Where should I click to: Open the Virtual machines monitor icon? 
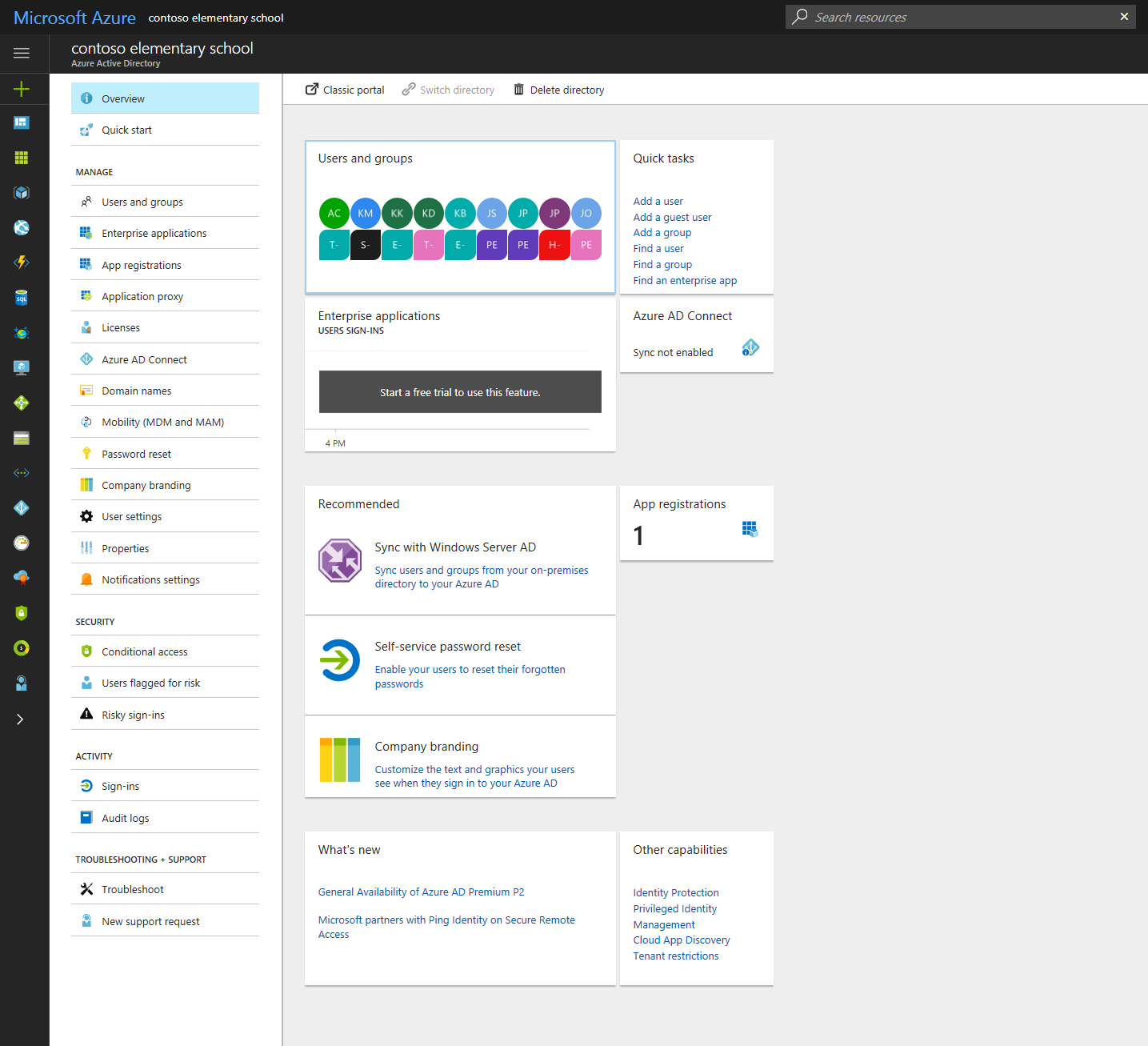click(22, 367)
